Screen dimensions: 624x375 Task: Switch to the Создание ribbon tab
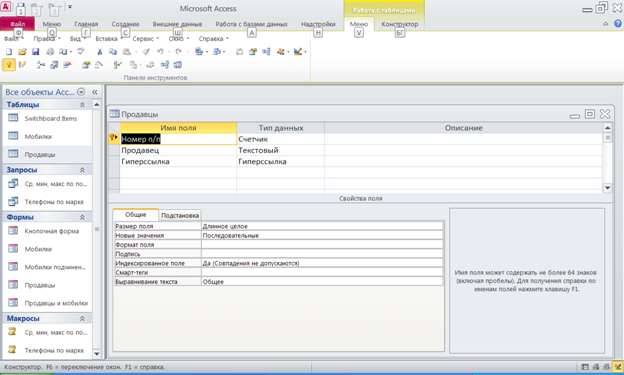(125, 24)
